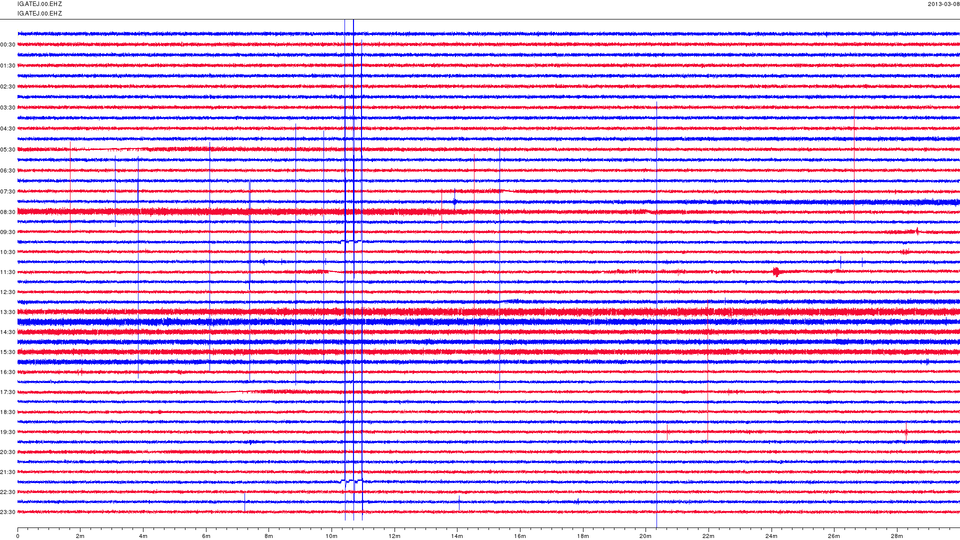Select the '03:30' row label
Screen dimensions: 960x540
(8, 108)
